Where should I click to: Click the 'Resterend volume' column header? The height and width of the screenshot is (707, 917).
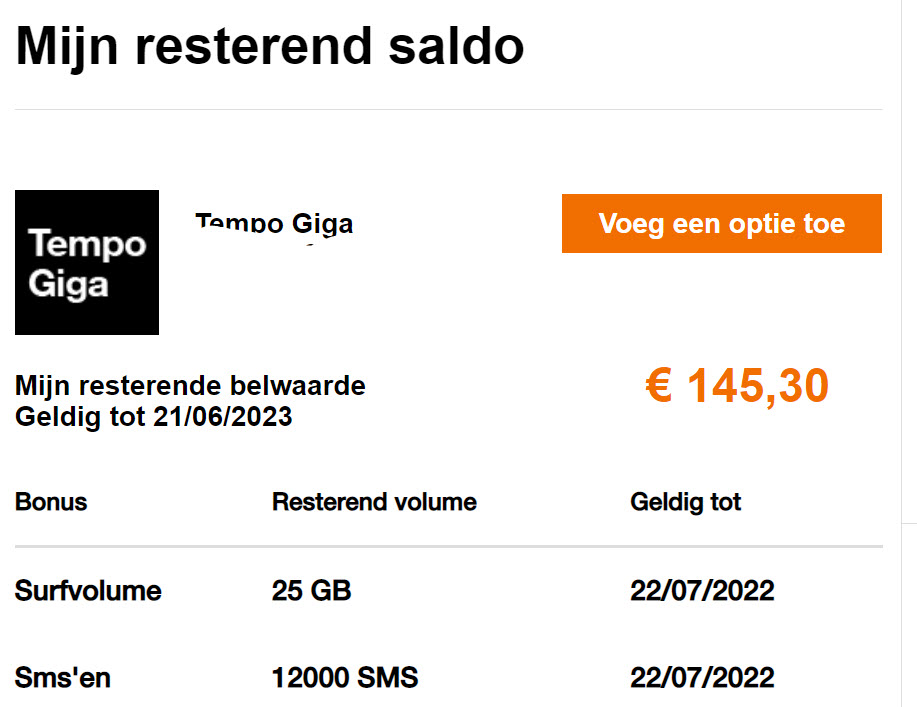[374, 501]
